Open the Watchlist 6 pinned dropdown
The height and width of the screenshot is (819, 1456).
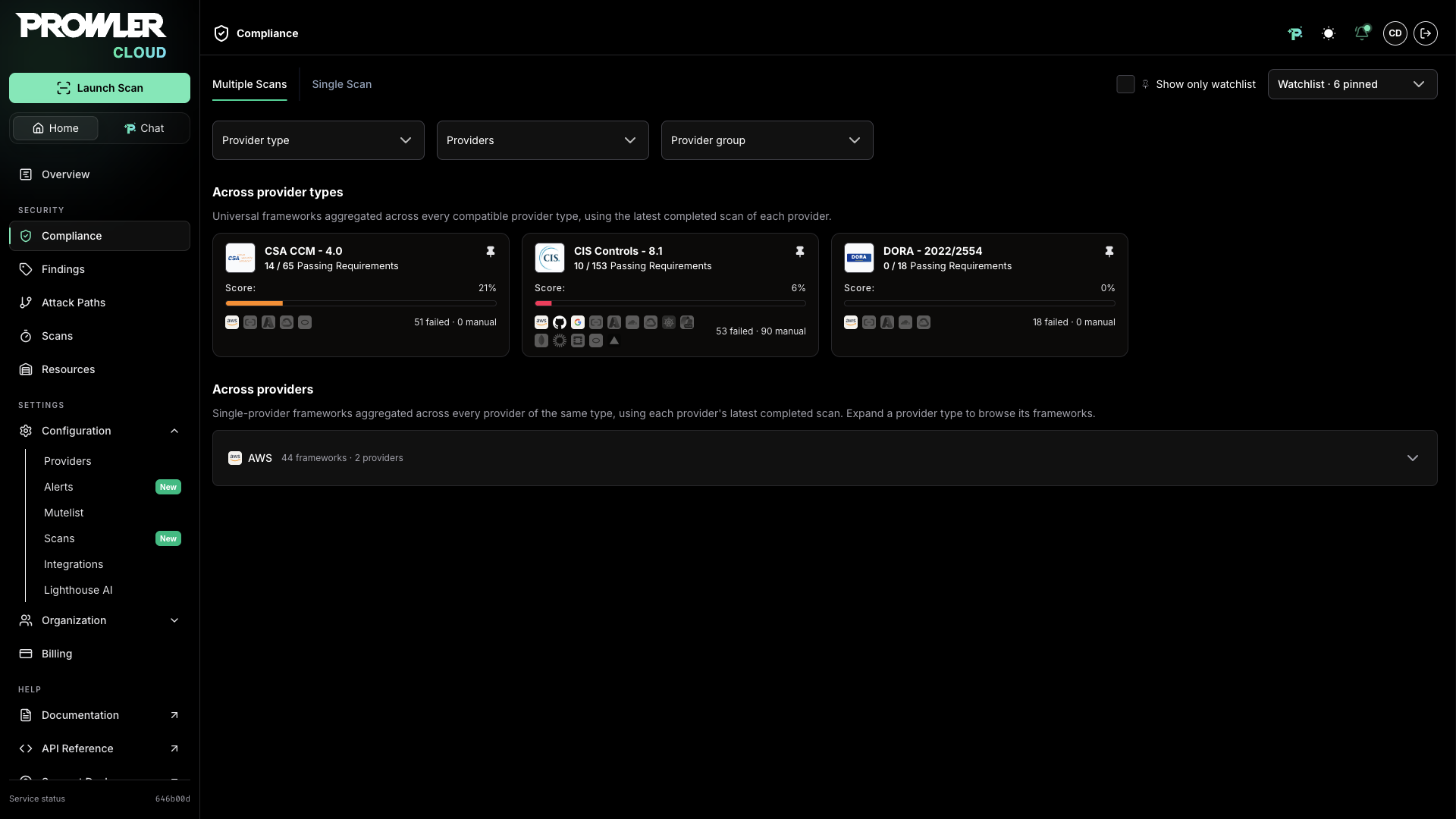tap(1353, 84)
